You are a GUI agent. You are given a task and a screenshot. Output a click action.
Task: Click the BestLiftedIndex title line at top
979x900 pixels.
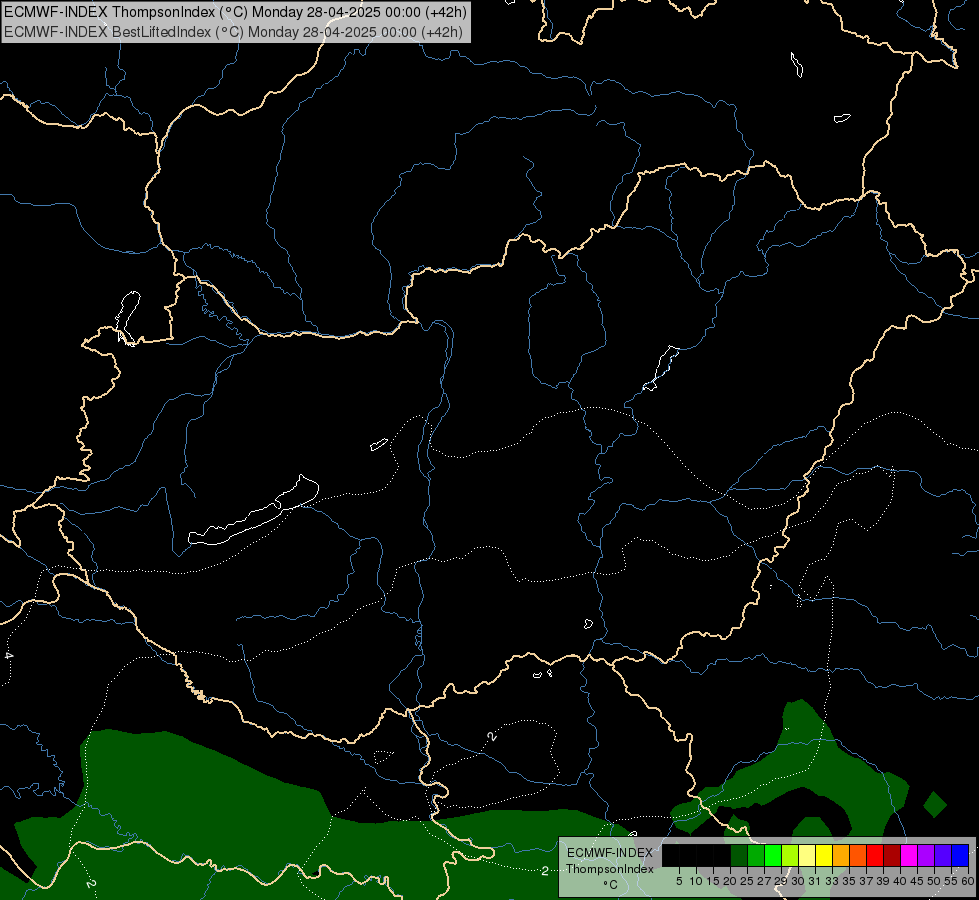[x=234, y=32]
